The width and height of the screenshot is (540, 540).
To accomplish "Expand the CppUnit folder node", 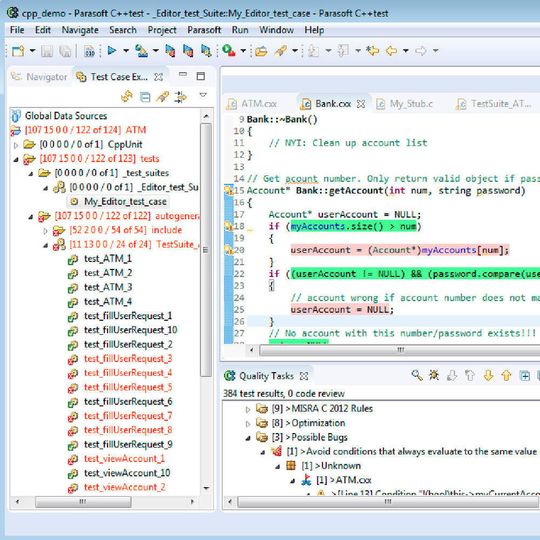I will [16, 145].
